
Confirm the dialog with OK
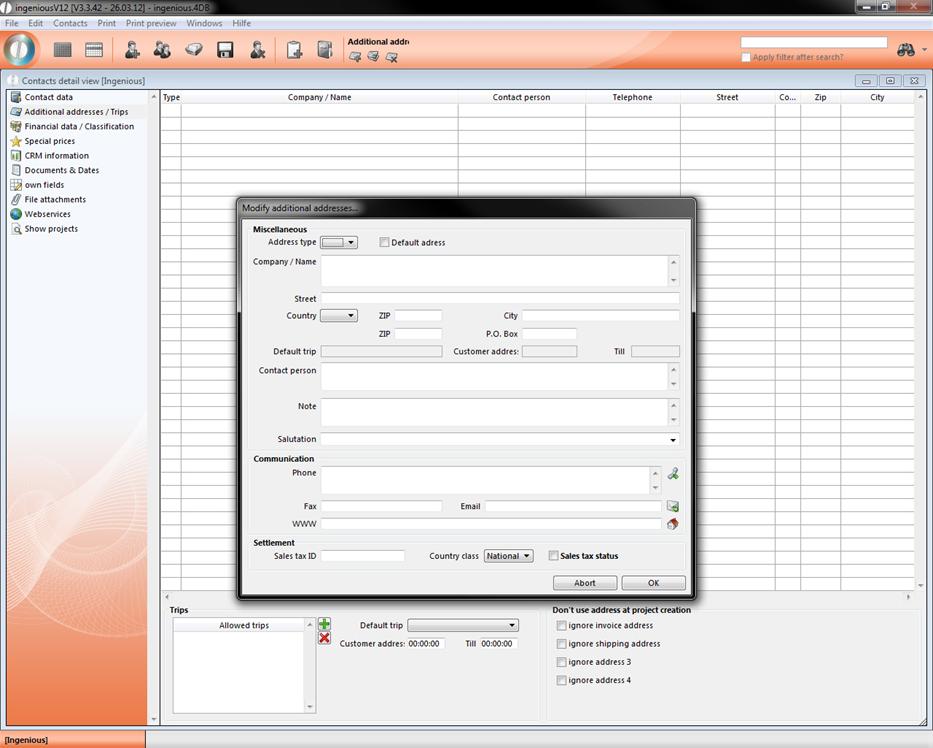pyautogui.click(x=653, y=583)
